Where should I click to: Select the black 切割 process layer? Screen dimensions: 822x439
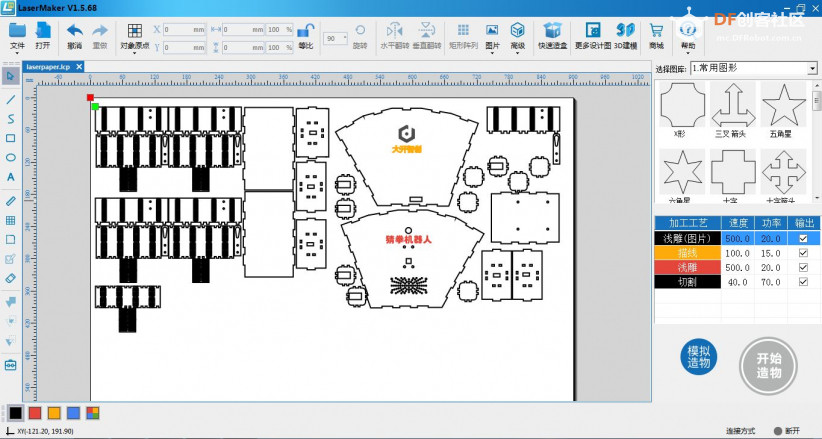pos(687,282)
